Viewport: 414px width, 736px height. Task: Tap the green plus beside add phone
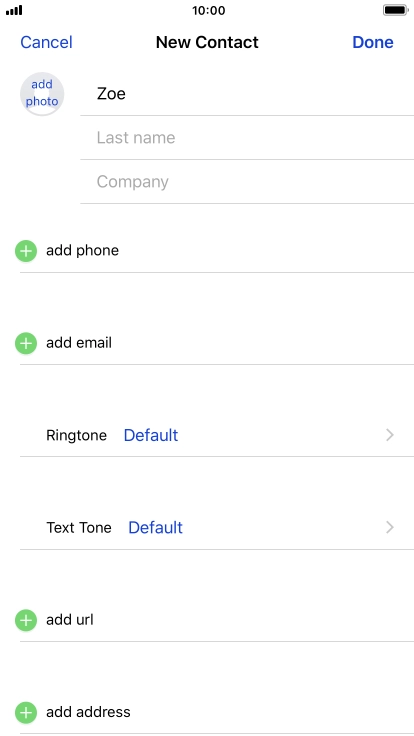pos(26,251)
